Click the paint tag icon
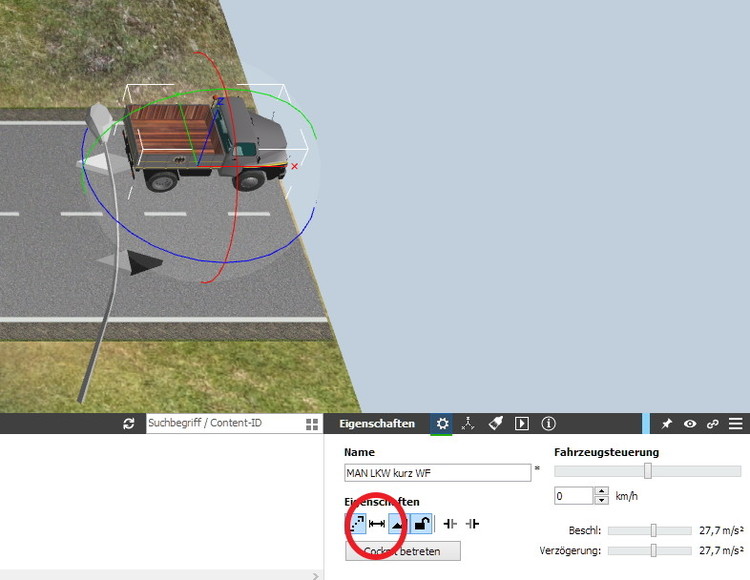 click(x=495, y=424)
